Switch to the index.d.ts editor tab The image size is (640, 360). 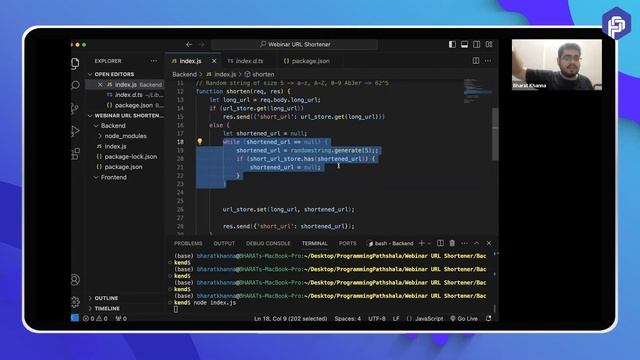245,61
